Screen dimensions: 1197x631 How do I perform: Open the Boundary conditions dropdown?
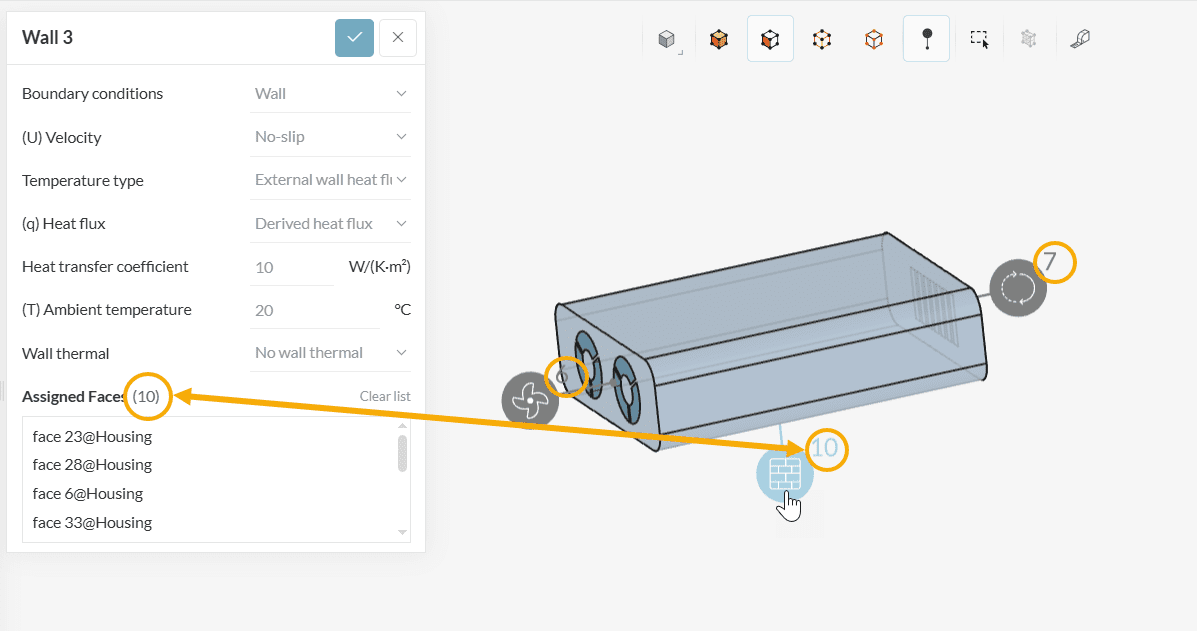pos(330,94)
